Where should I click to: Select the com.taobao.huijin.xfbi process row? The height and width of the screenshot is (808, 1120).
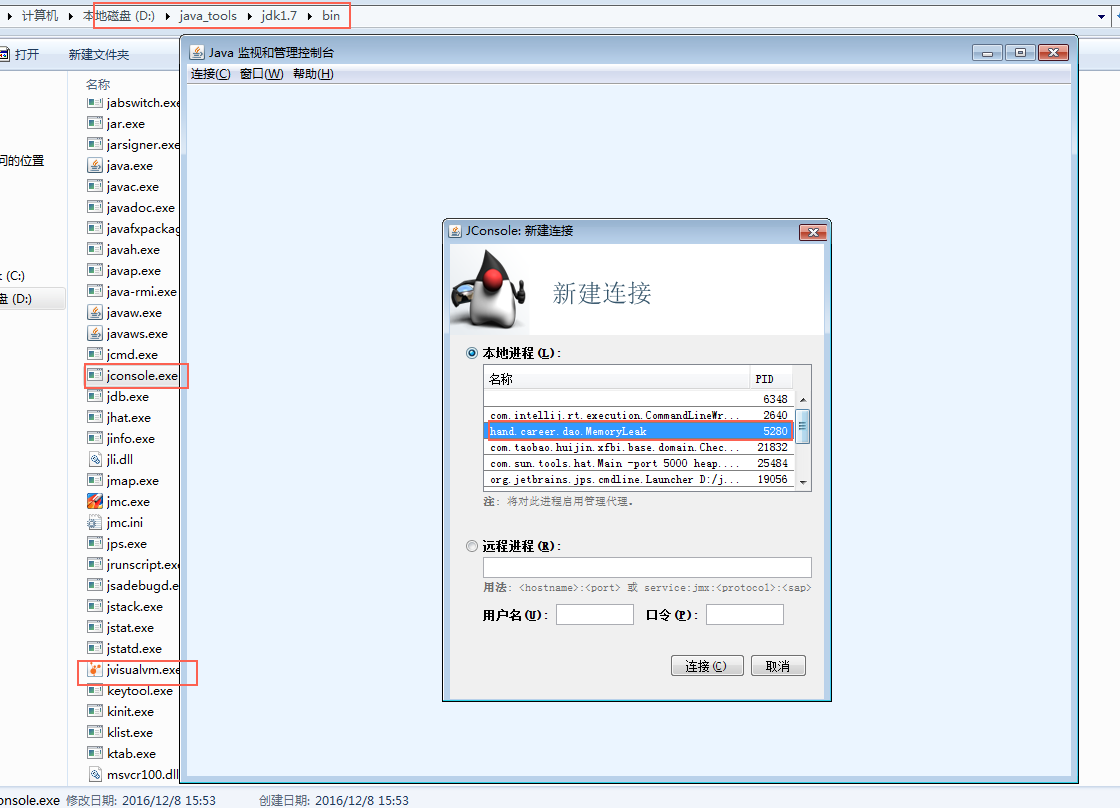[x=639, y=447]
